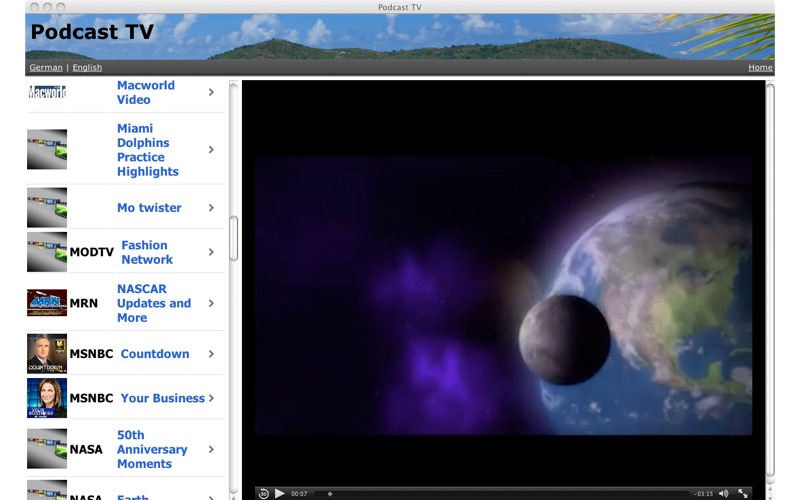Go to the Home link
This screenshot has width=800, height=500.
pos(760,67)
